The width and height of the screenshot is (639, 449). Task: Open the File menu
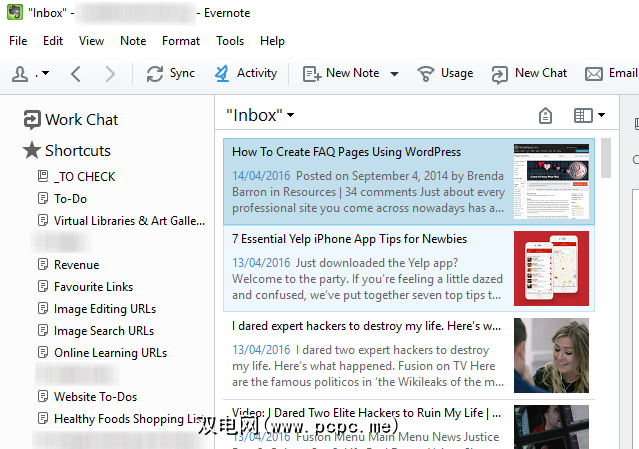[18, 41]
